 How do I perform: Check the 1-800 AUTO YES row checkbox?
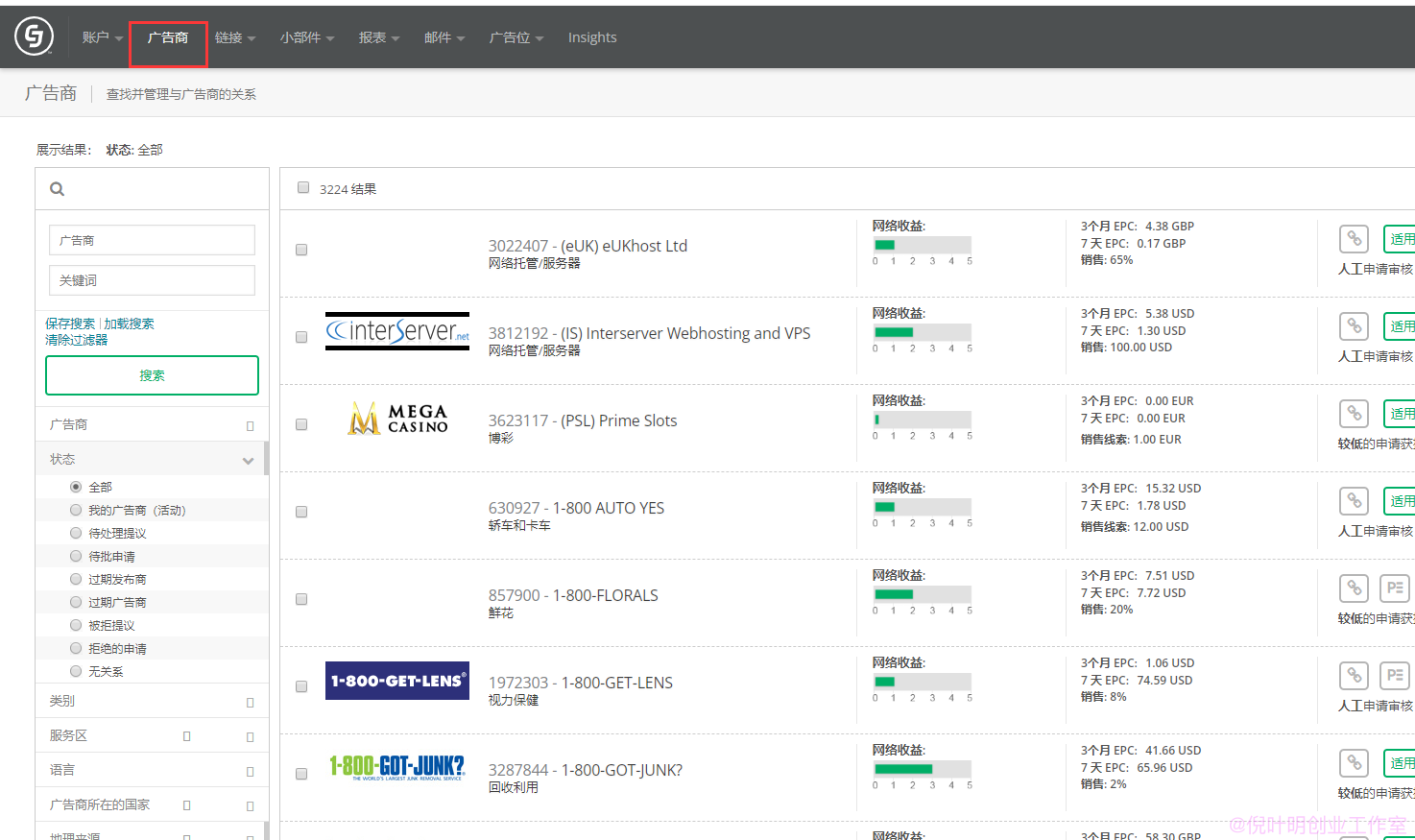click(301, 512)
